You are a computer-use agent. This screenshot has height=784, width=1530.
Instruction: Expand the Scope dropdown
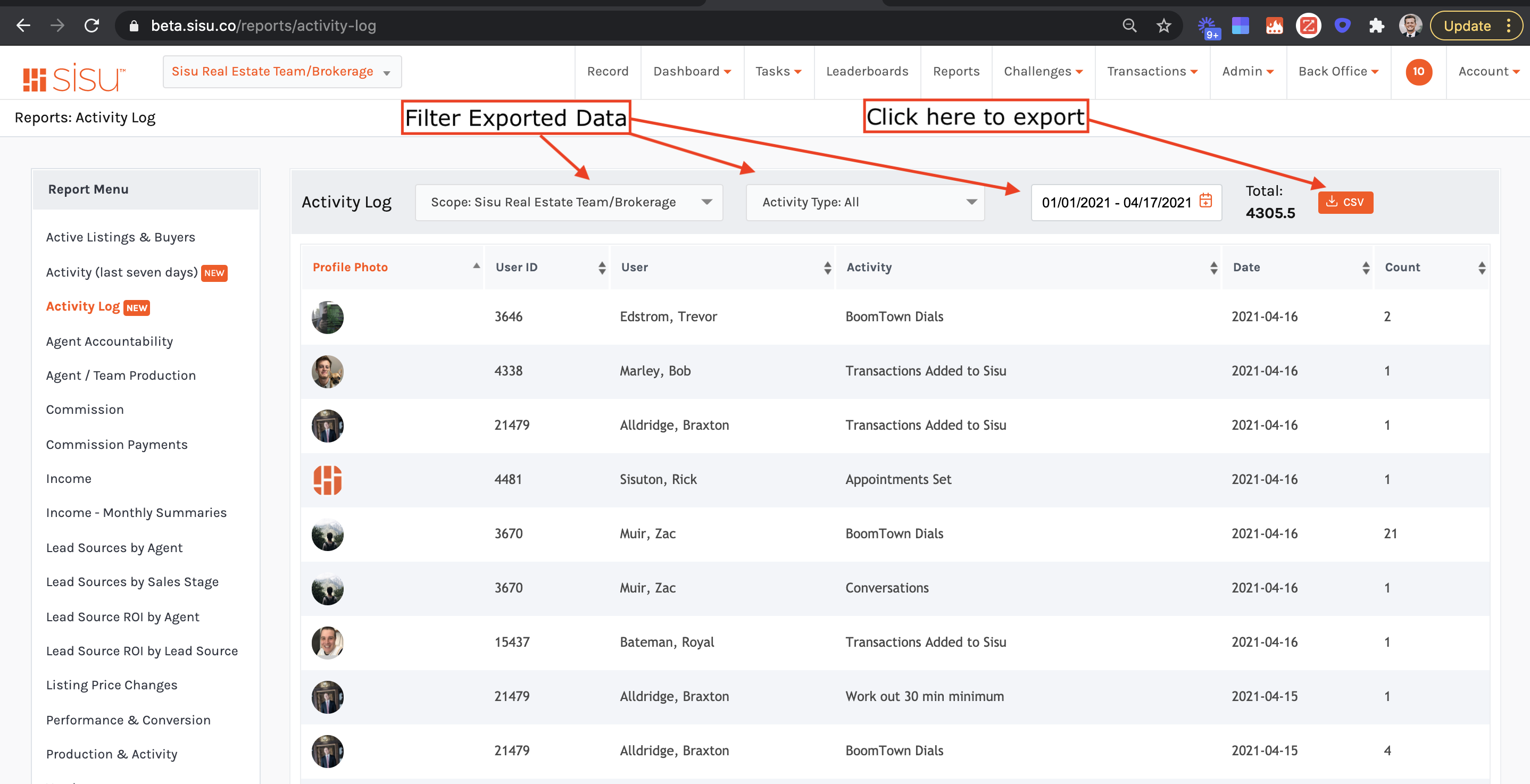[x=568, y=202]
